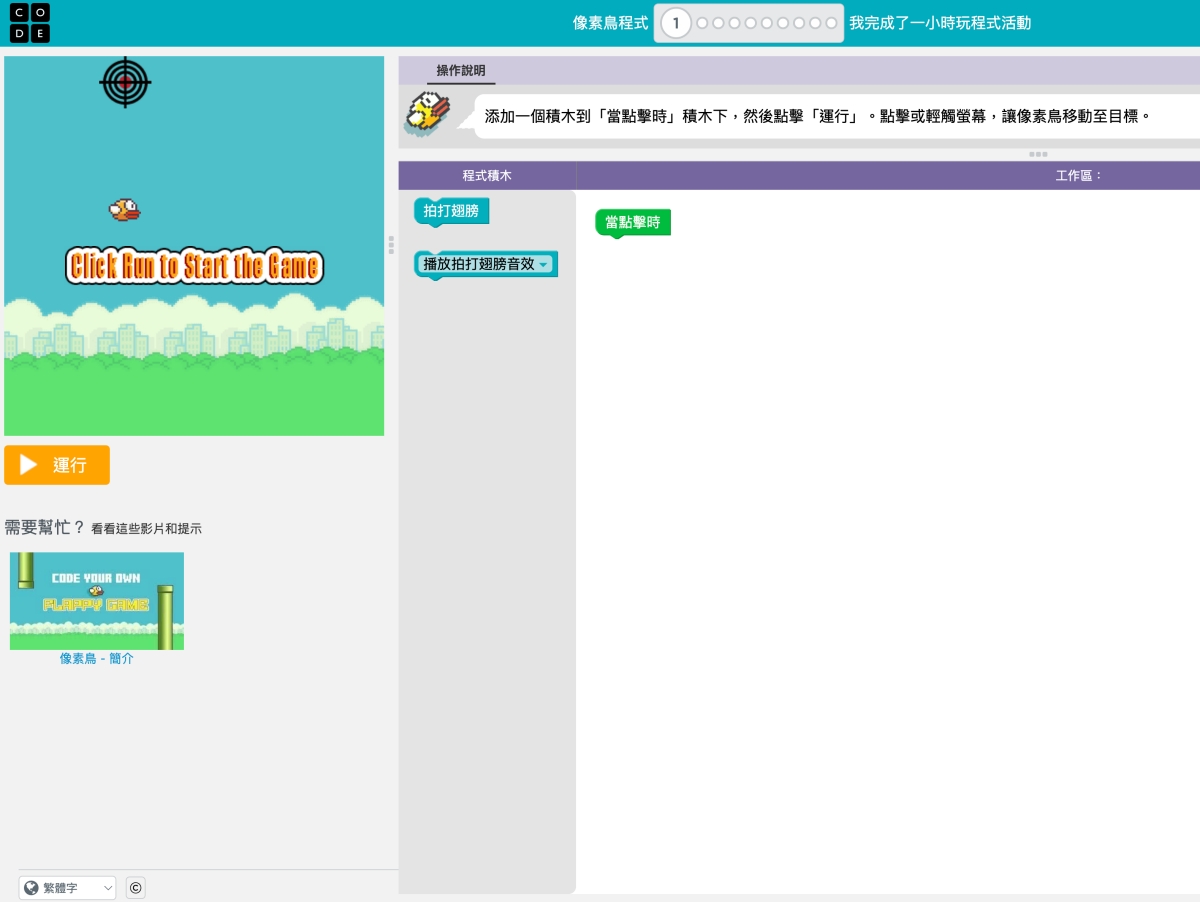This screenshot has height=902, width=1200.
Task: Open 我完成了一小時玩程式活動 link
Action: 940,23
